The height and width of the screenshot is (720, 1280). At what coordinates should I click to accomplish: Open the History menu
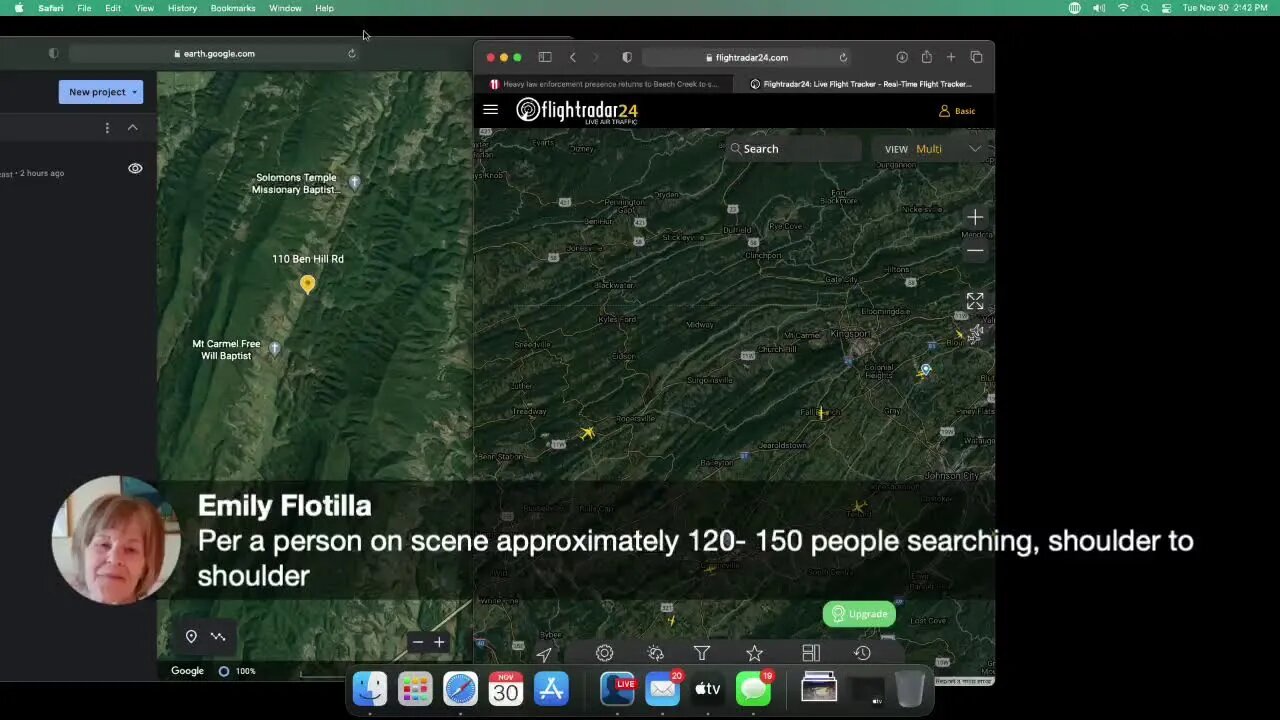pyautogui.click(x=182, y=8)
